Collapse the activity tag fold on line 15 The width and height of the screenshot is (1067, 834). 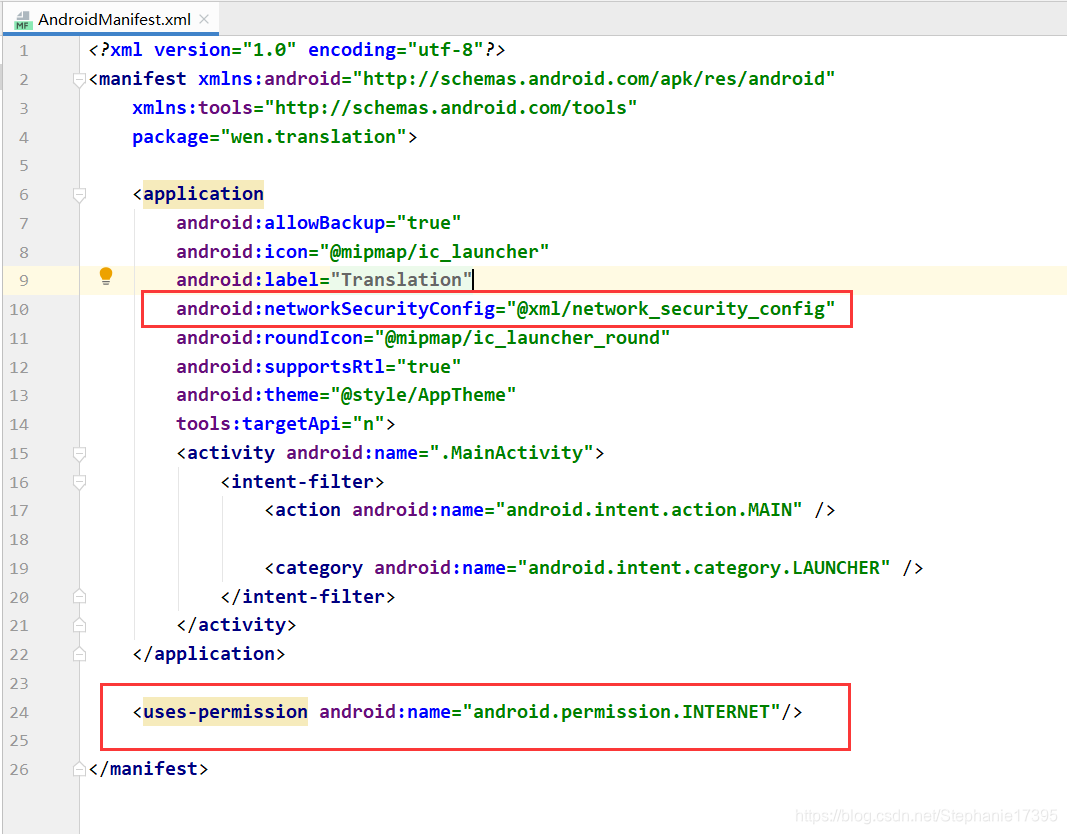click(79, 454)
